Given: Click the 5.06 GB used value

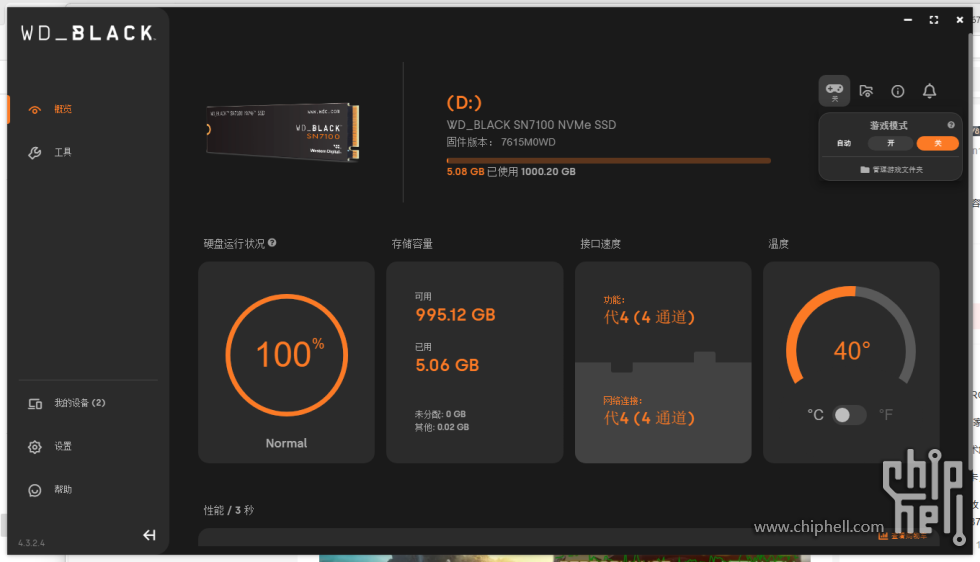Looking at the screenshot, I should tap(447, 365).
